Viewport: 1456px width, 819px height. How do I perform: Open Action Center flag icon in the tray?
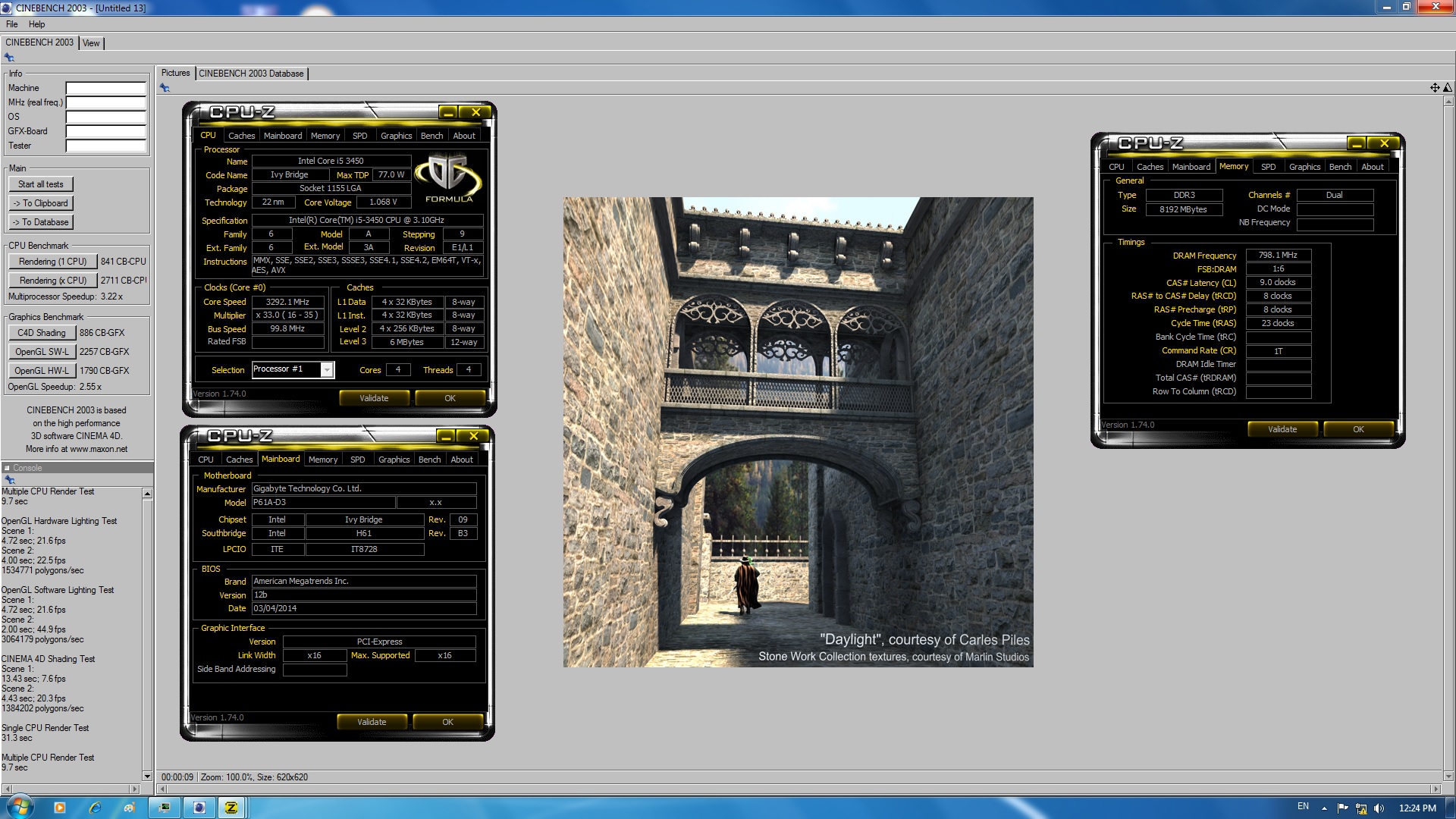click(1342, 808)
